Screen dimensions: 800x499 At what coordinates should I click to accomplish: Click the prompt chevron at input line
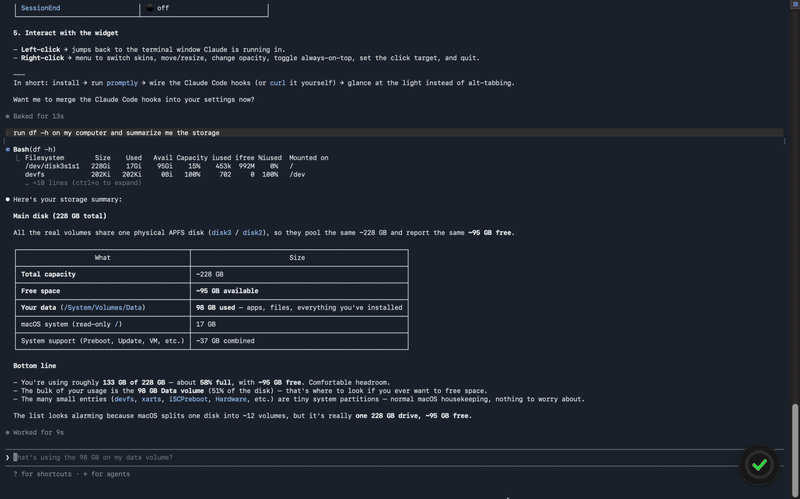coord(7,457)
